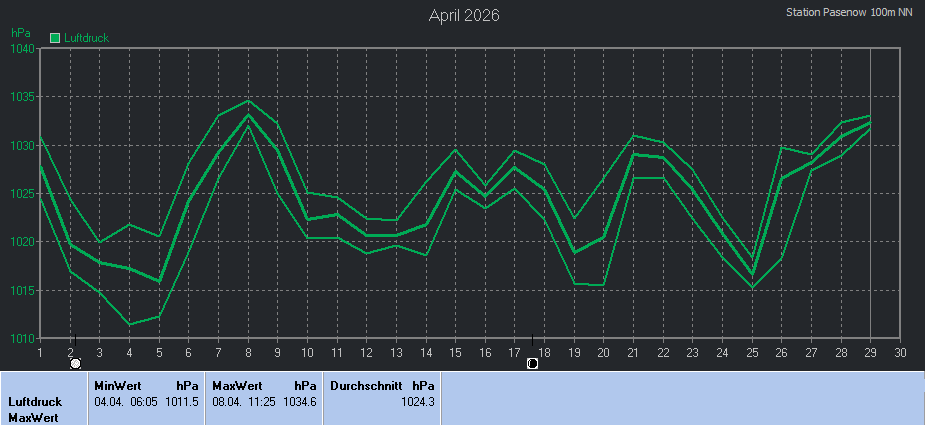Click the green Luftdruck legend swatch

[x=55, y=38]
